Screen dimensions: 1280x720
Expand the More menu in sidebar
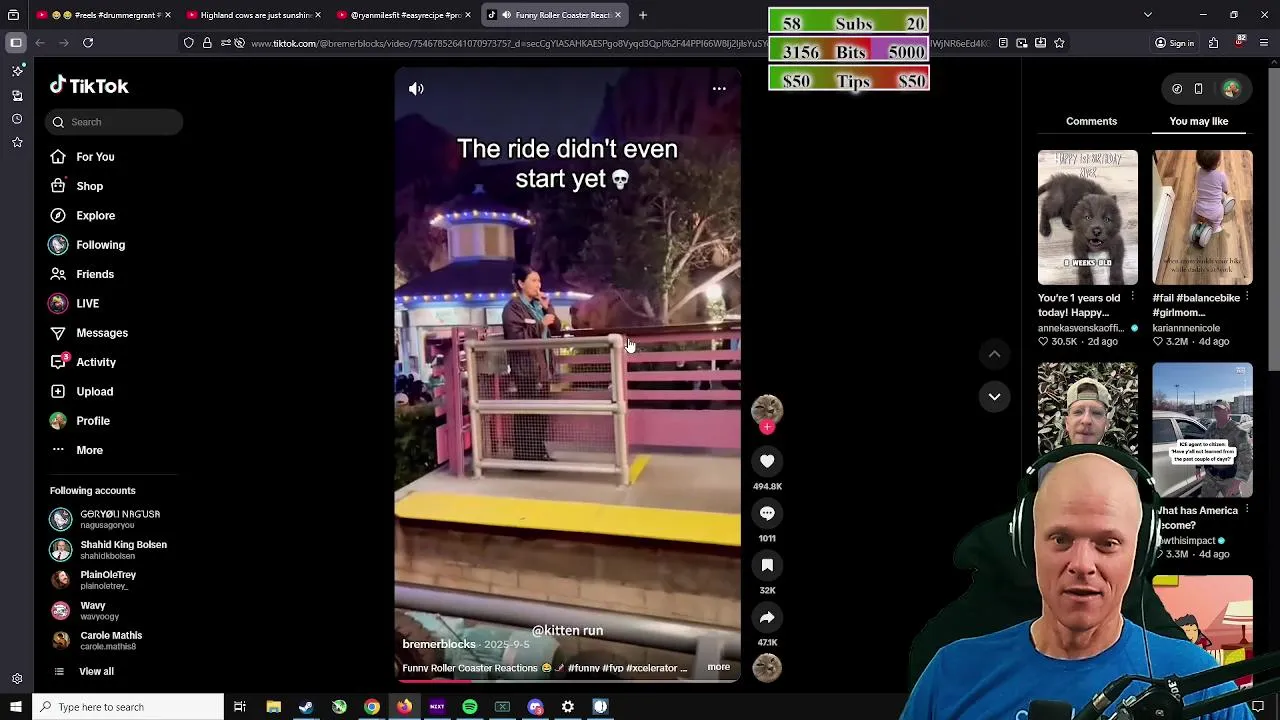click(77, 450)
